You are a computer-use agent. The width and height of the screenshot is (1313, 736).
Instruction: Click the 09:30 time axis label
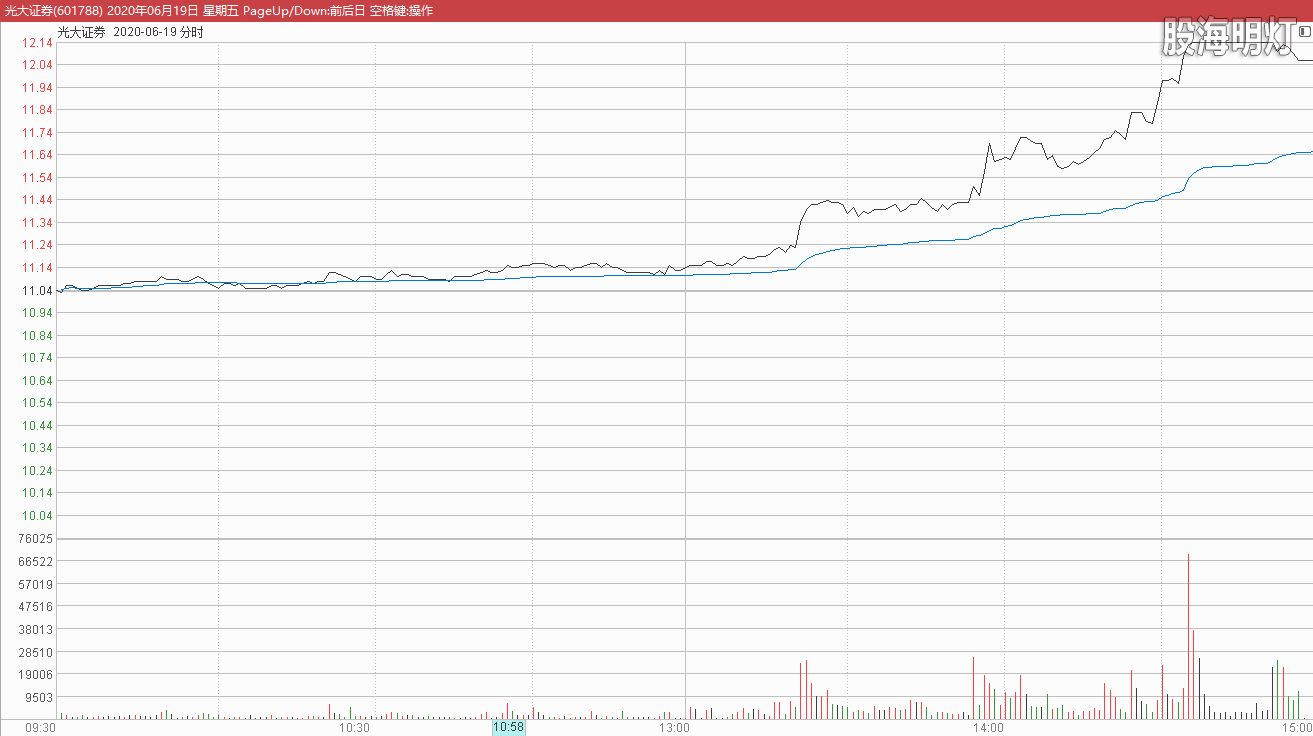(40, 728)
